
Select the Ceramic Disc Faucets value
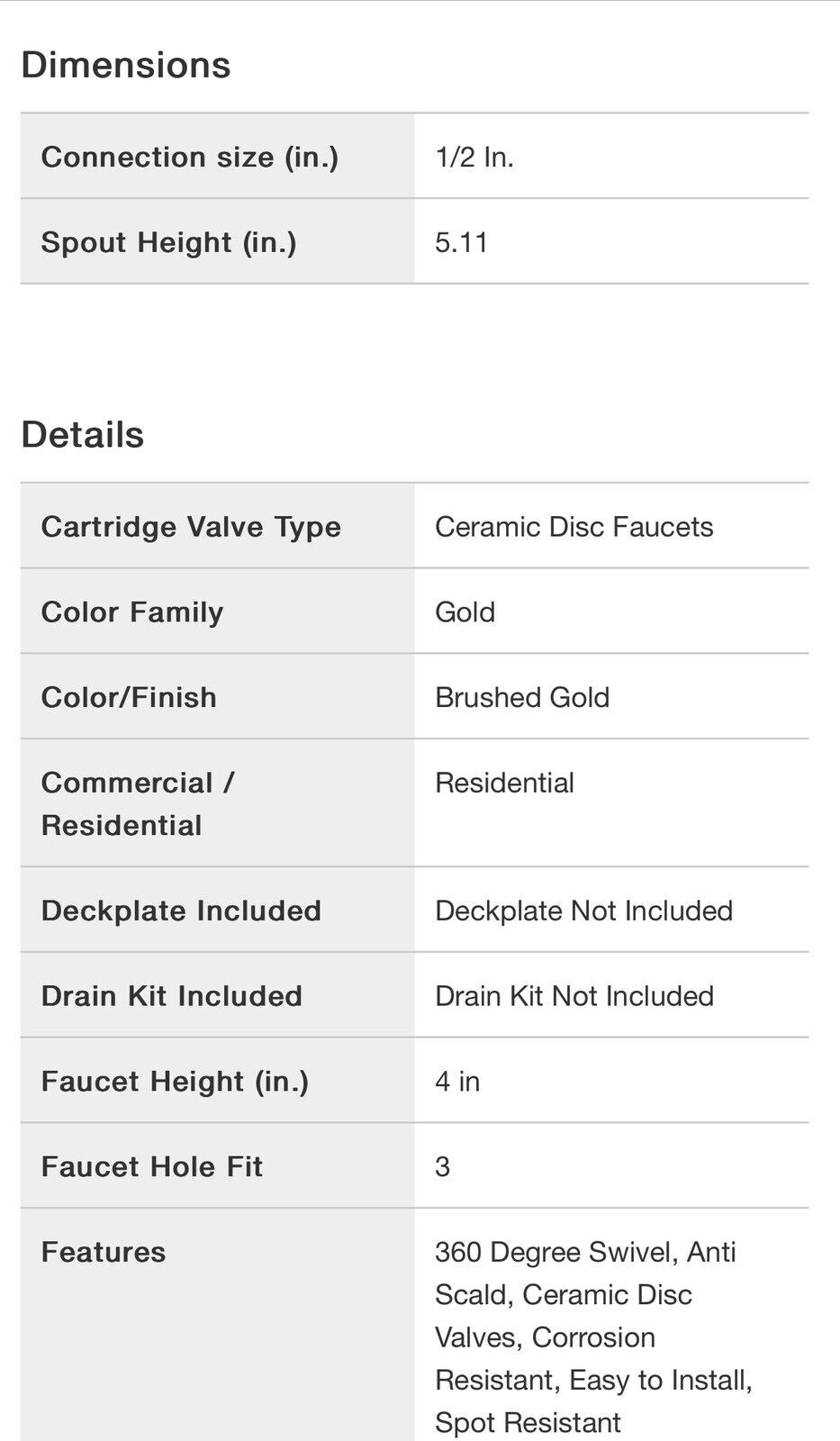point(574,527)
